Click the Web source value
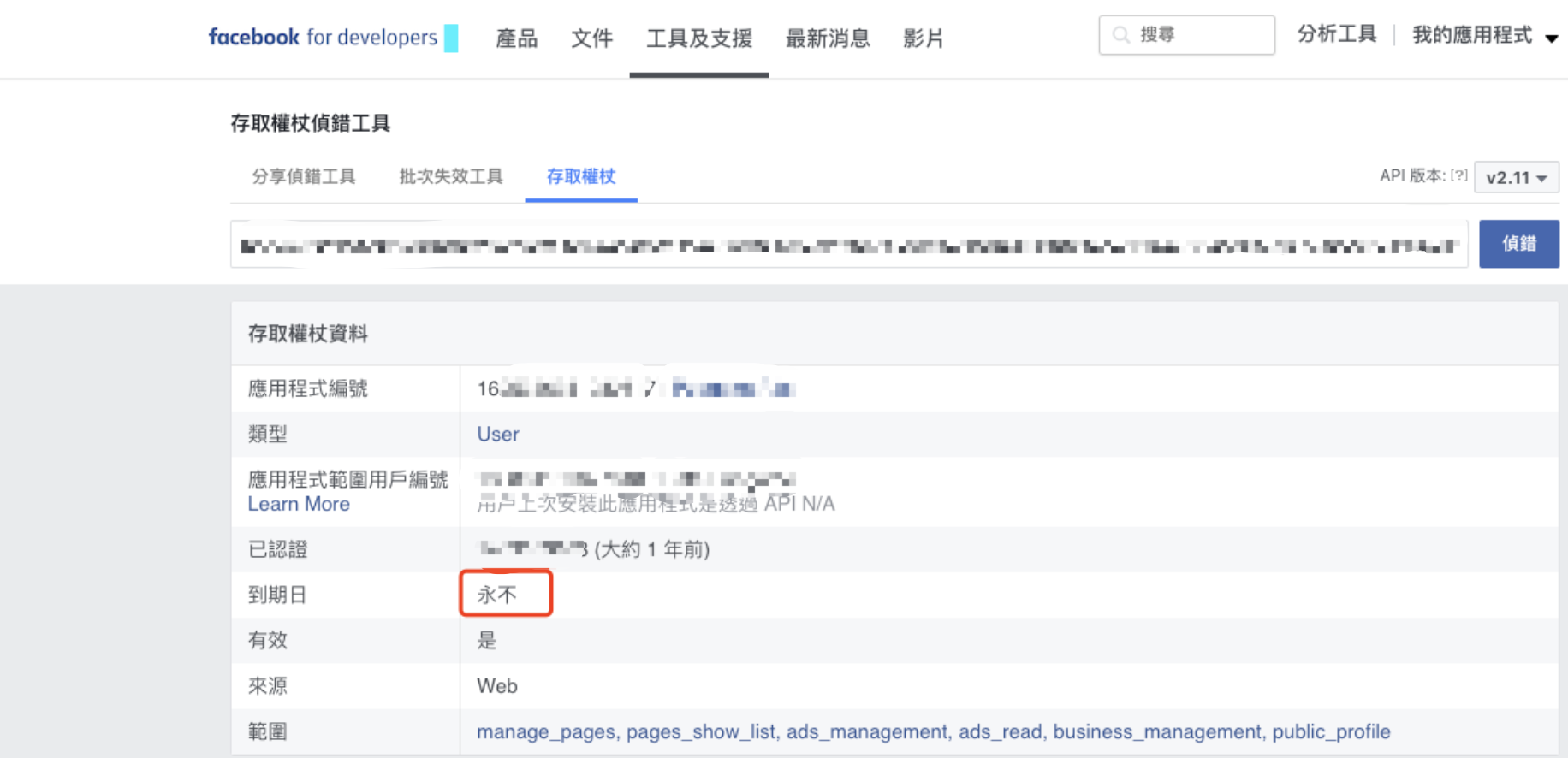This screenshot has width=1568, height=758. [497, 686]
